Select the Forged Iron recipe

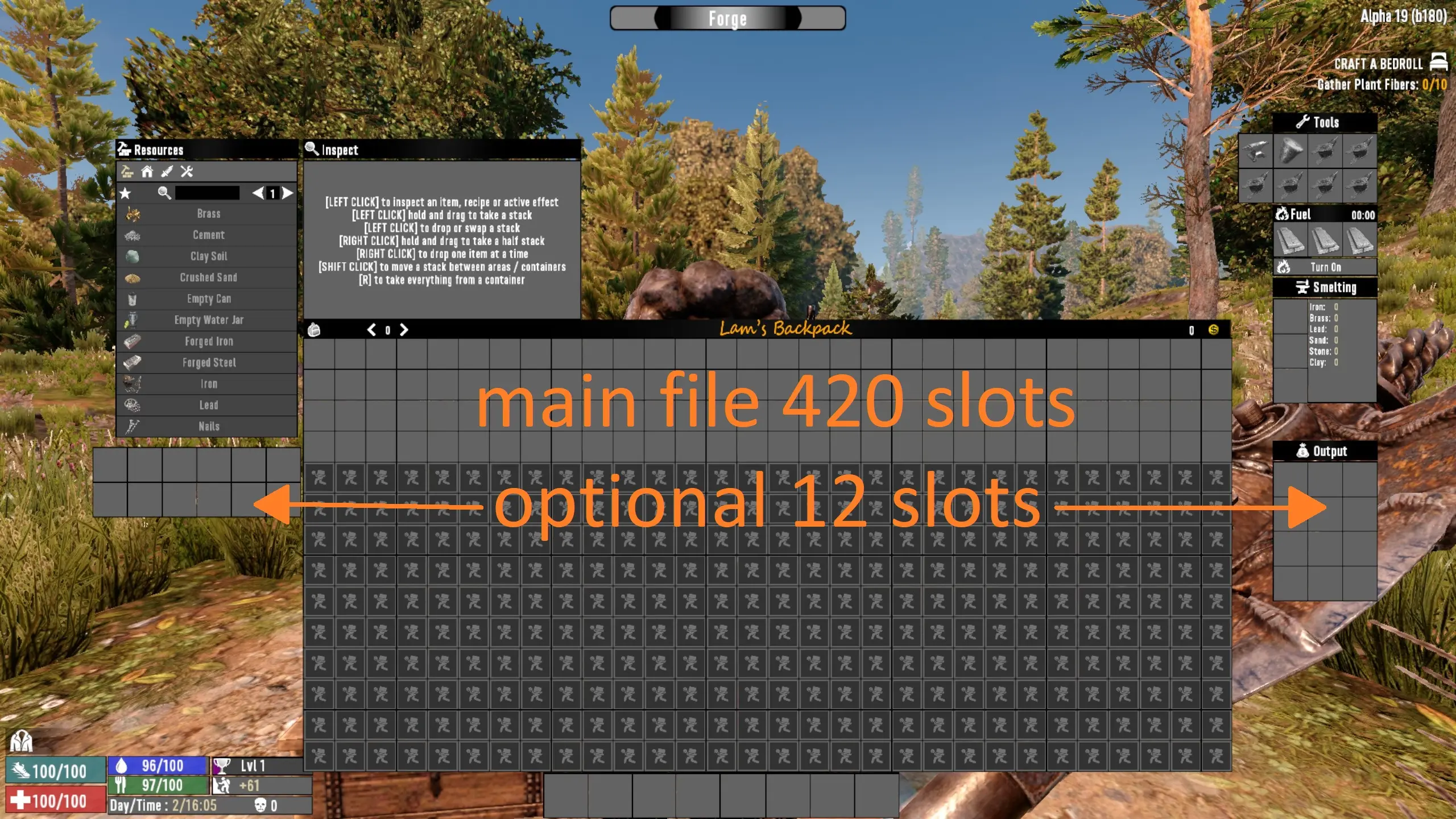[207, 341]
